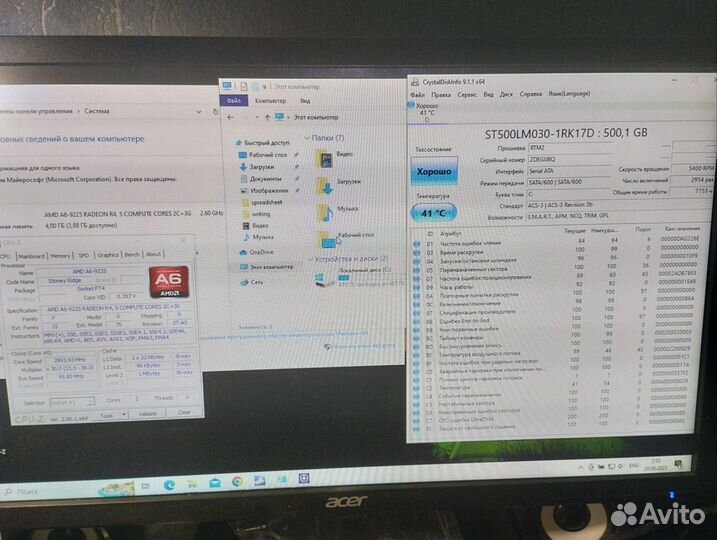Select OneDrive in the Explorer sidebar
Screen dimensions: 717x540
(257, 252)
